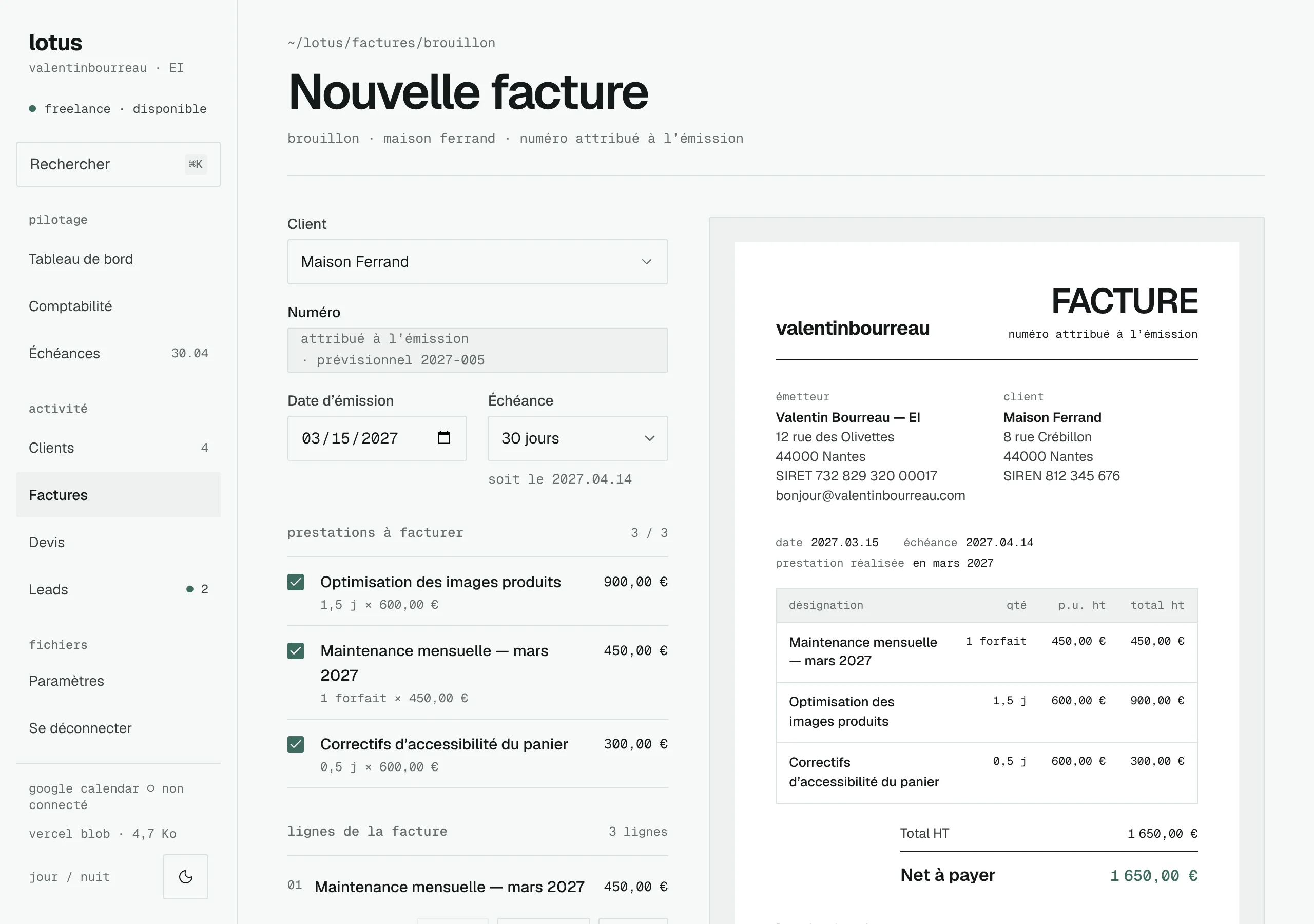This screenshot has width=1314, height=924.
Task: Click the ~/lotus/factures/brouillon breadcrumb
Action: 392,43
